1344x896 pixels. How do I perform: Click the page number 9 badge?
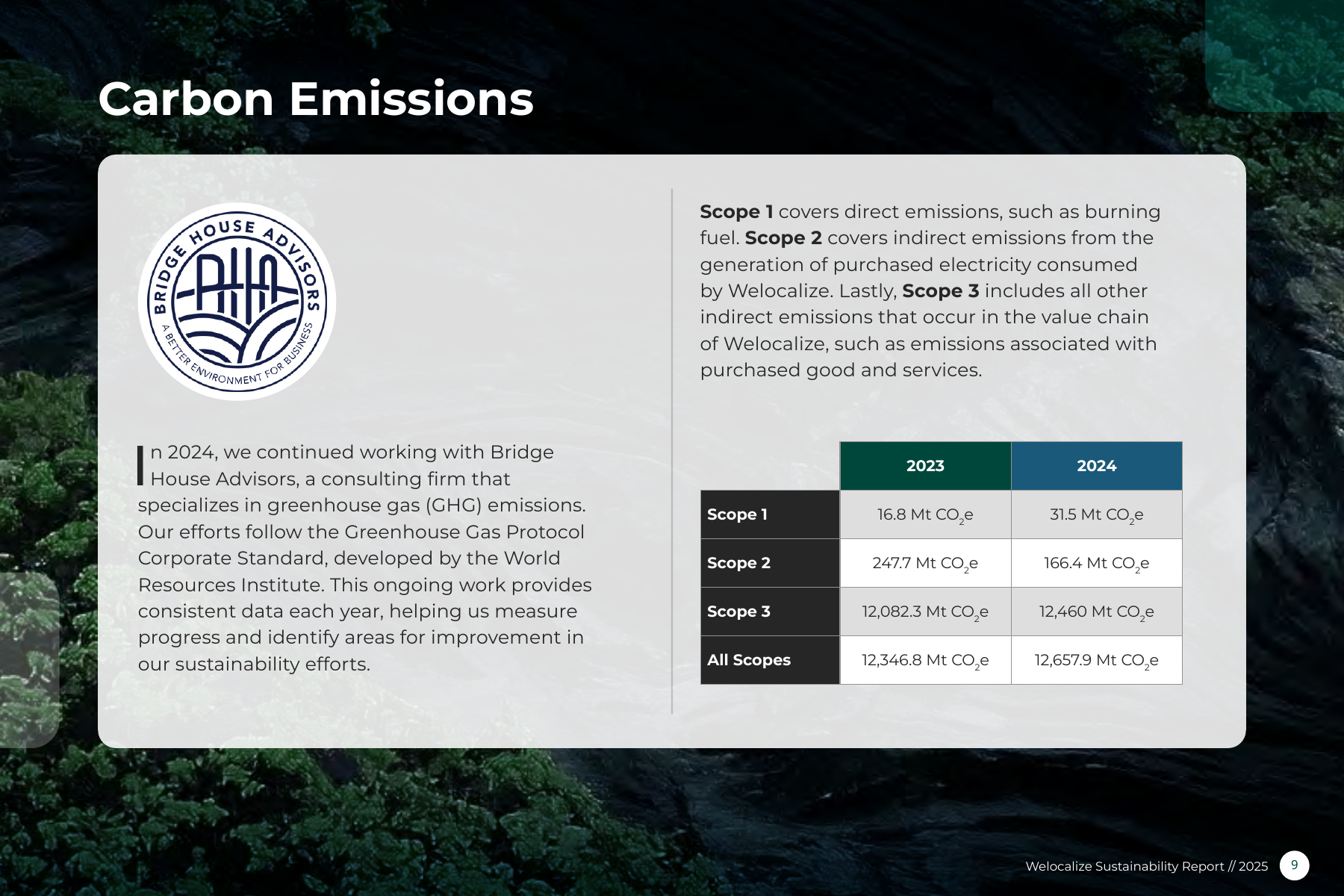click(1294, 865)
